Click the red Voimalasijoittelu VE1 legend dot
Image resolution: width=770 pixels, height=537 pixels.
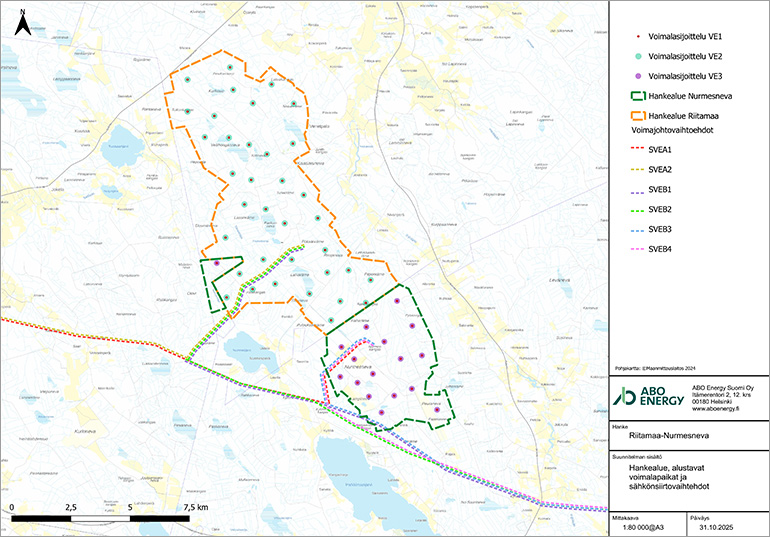(x=628, y=36)
